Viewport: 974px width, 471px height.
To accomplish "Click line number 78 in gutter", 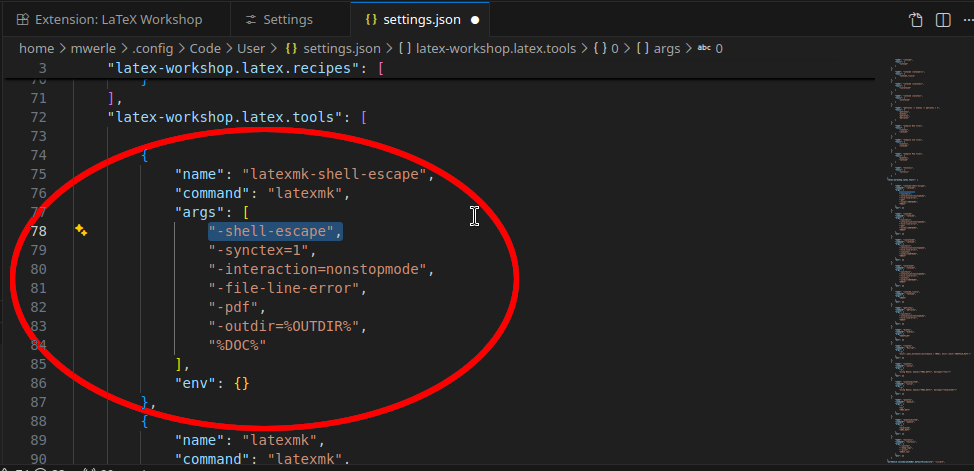I will pyautogui.click(x=39, y=231).
